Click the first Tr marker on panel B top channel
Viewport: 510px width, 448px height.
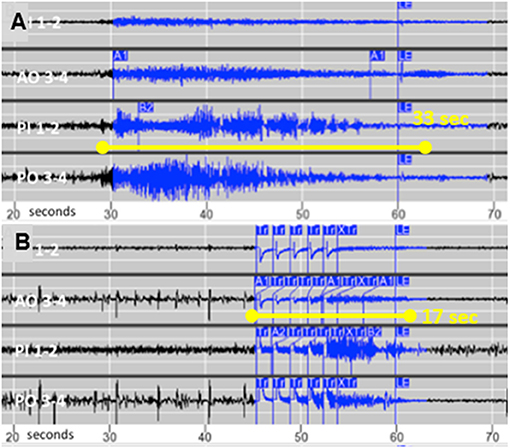262,230
